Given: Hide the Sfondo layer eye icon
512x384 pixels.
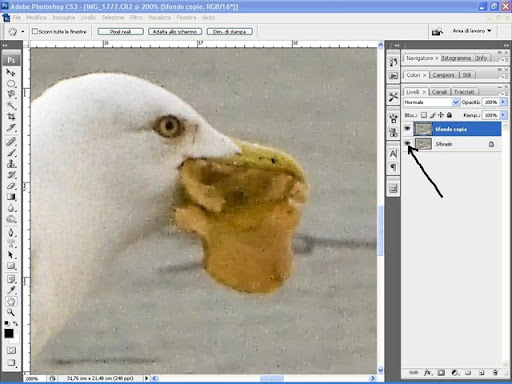Looking at the screenshot, I should [x=407, y=143].
